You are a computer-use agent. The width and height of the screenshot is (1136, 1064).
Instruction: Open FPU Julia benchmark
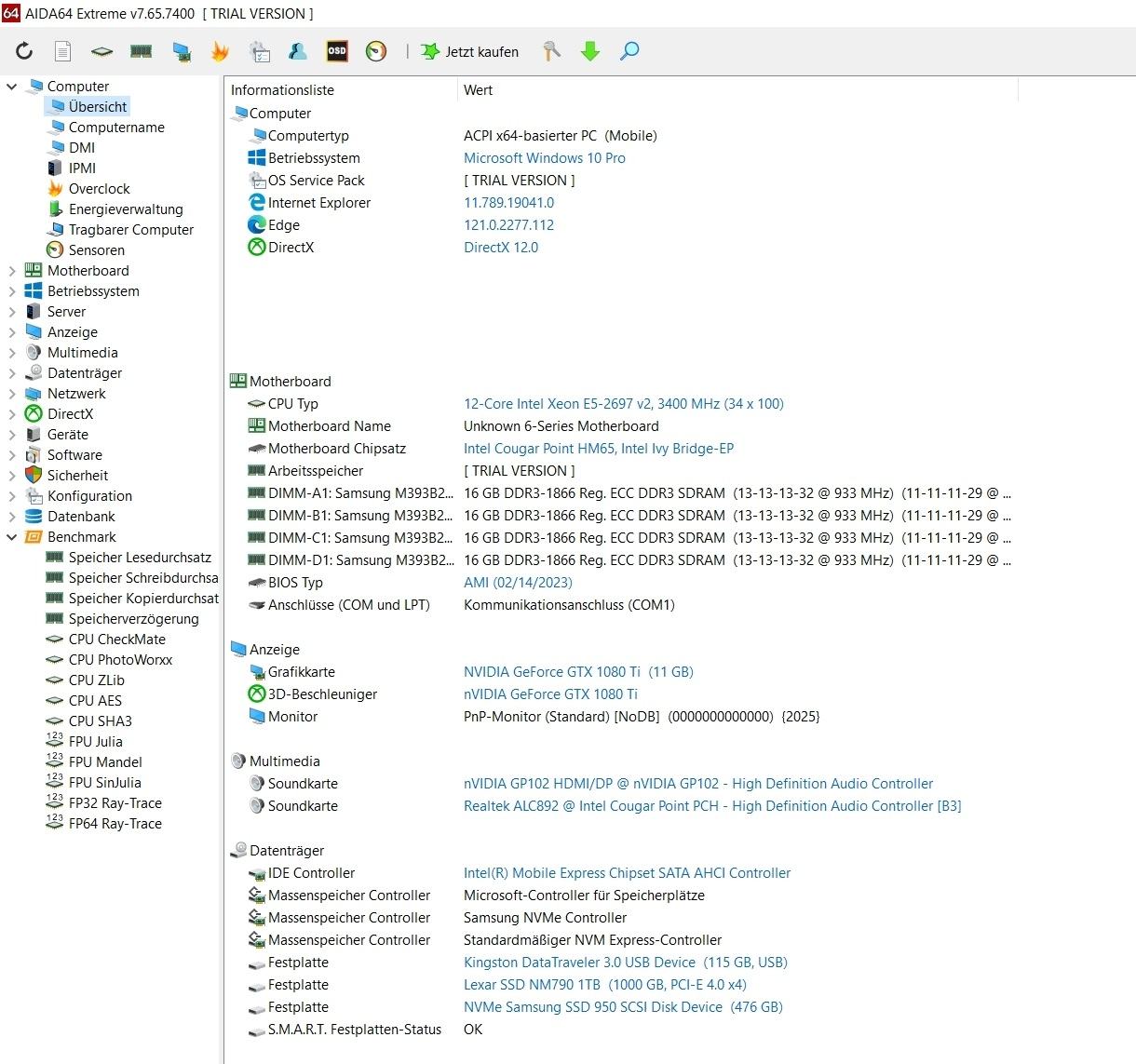tap(95, 742)
